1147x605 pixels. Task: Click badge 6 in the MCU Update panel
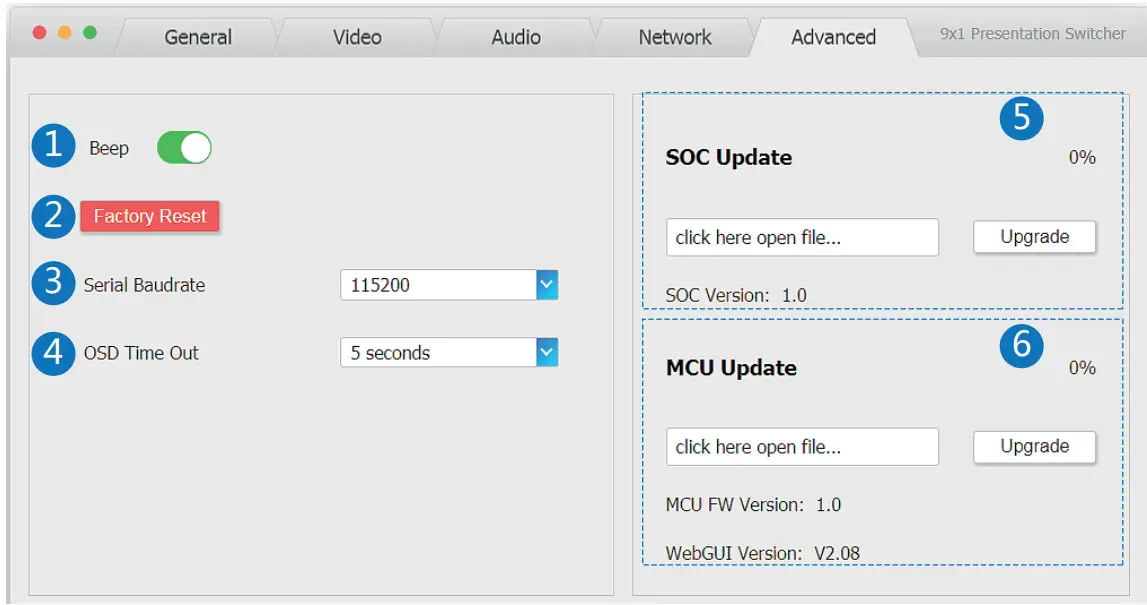[x=1021, y=348]
